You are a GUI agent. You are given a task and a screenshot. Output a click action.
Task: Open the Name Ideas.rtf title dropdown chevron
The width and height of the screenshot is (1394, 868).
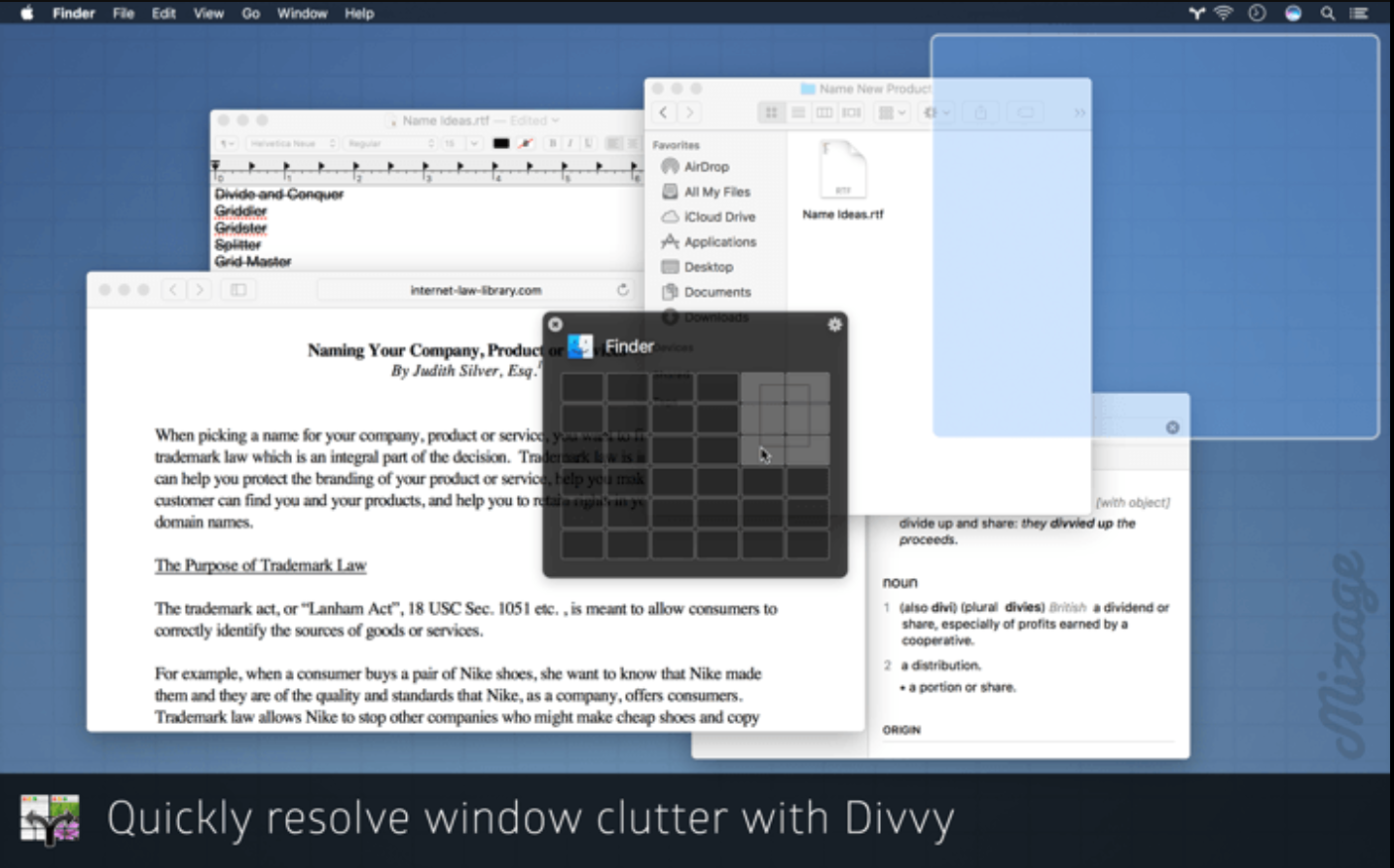pos(556,121)
